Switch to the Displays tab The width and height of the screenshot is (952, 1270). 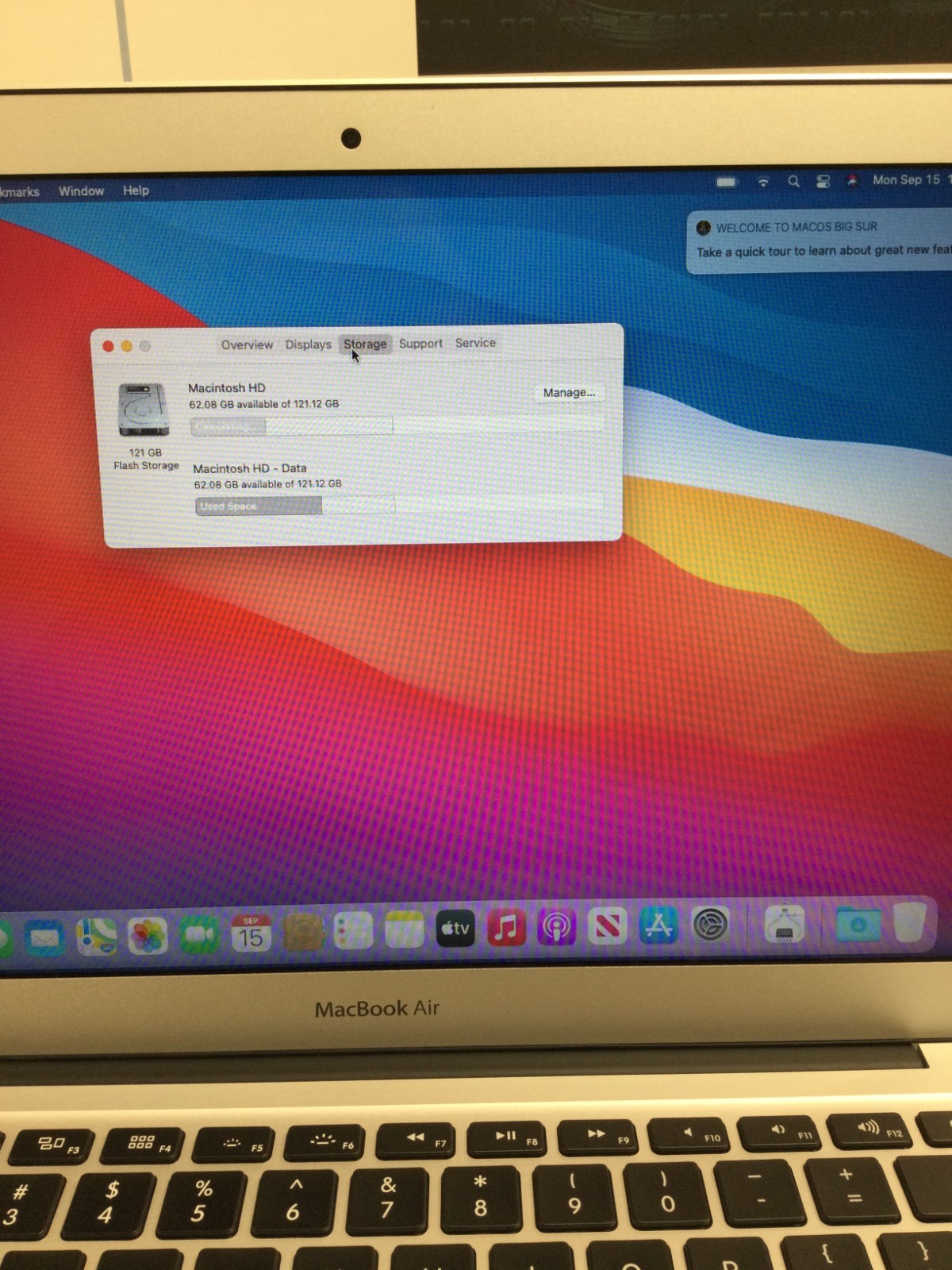(x=309, y=344)
